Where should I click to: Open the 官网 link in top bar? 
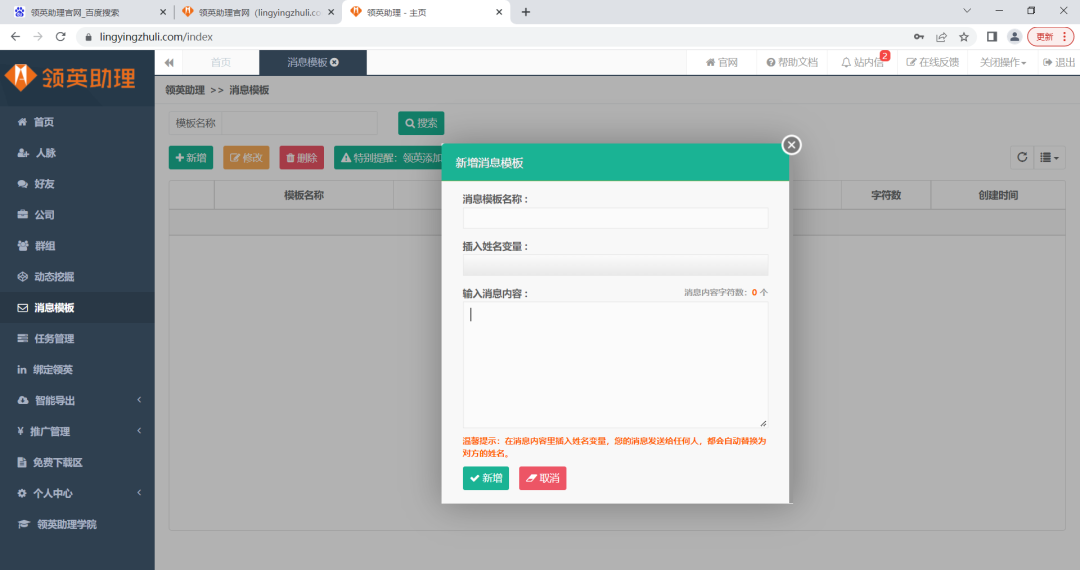(x=722, y=63)
